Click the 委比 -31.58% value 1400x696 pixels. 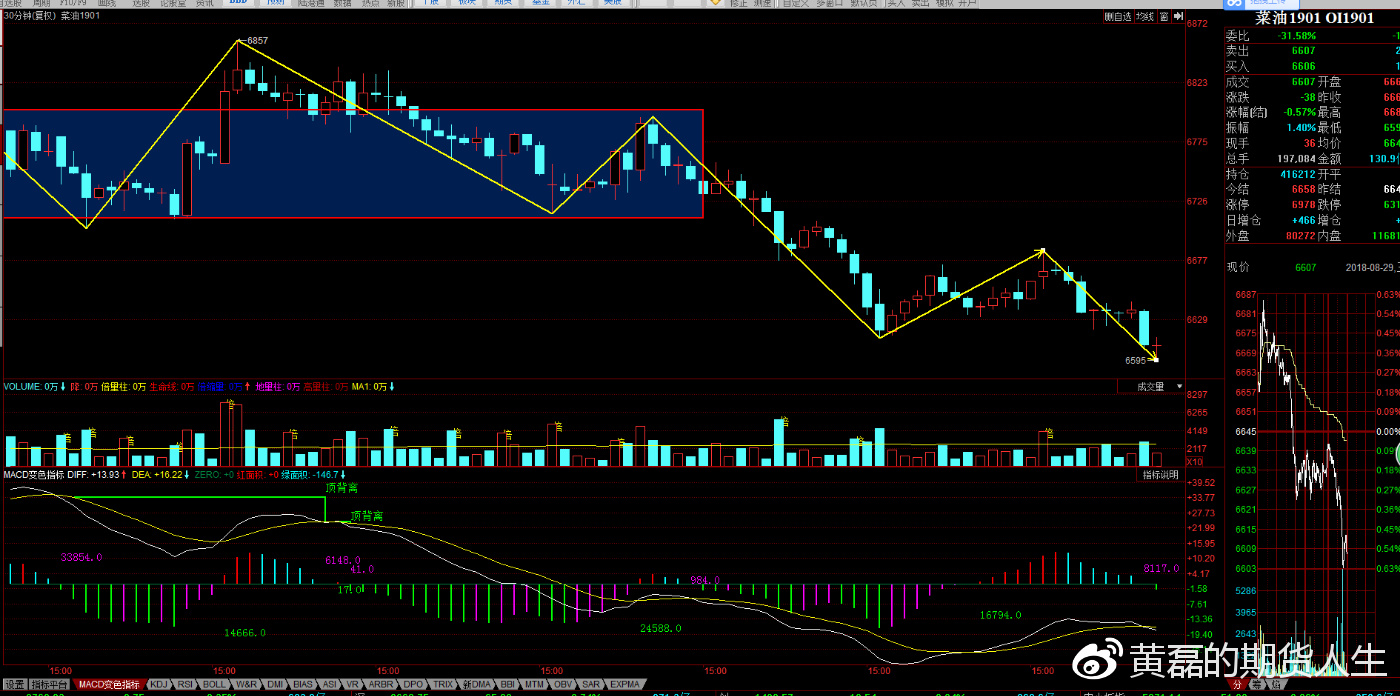[x=1296, y=36]
